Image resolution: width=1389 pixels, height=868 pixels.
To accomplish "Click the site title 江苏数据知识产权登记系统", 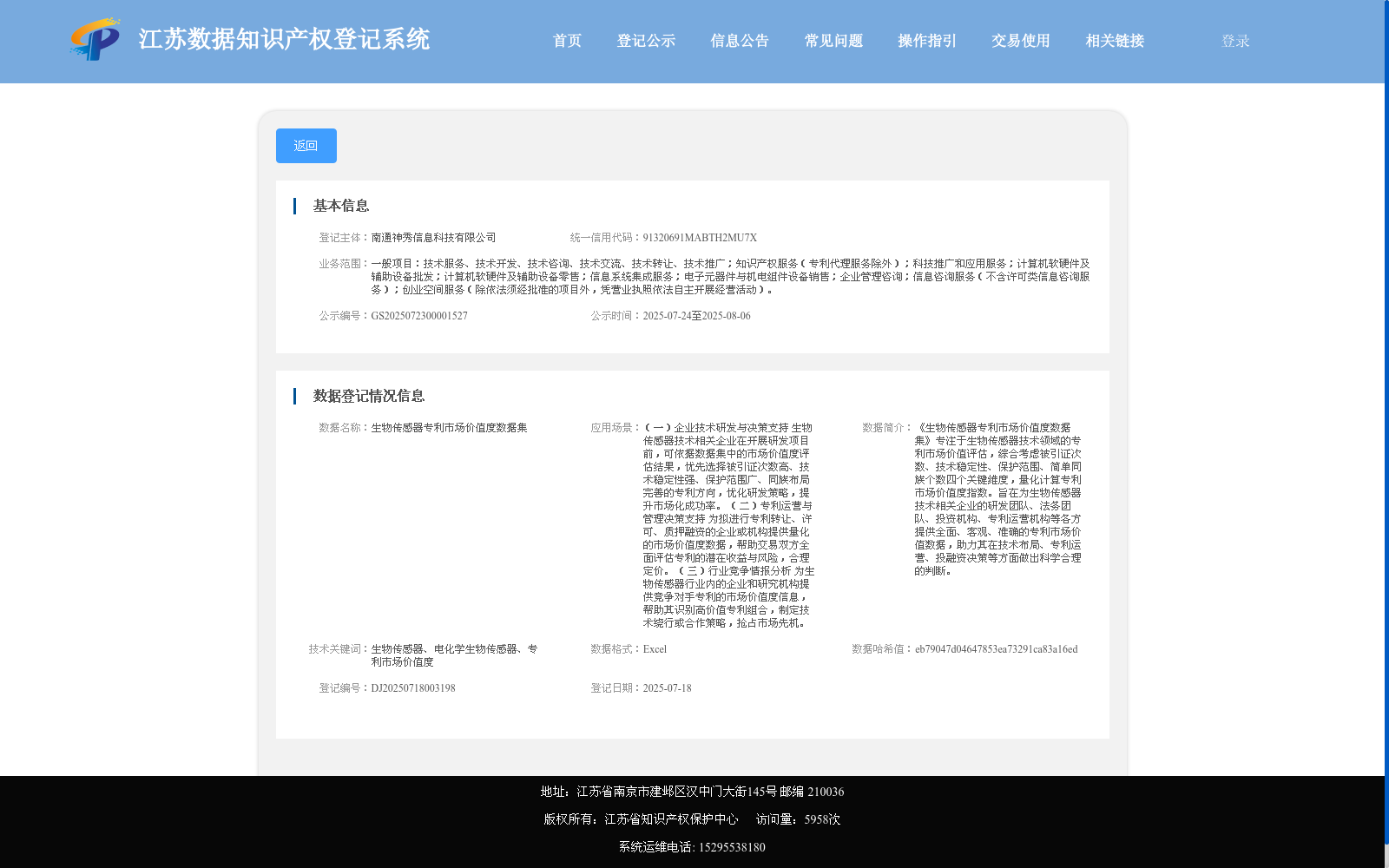I will 284,39.
